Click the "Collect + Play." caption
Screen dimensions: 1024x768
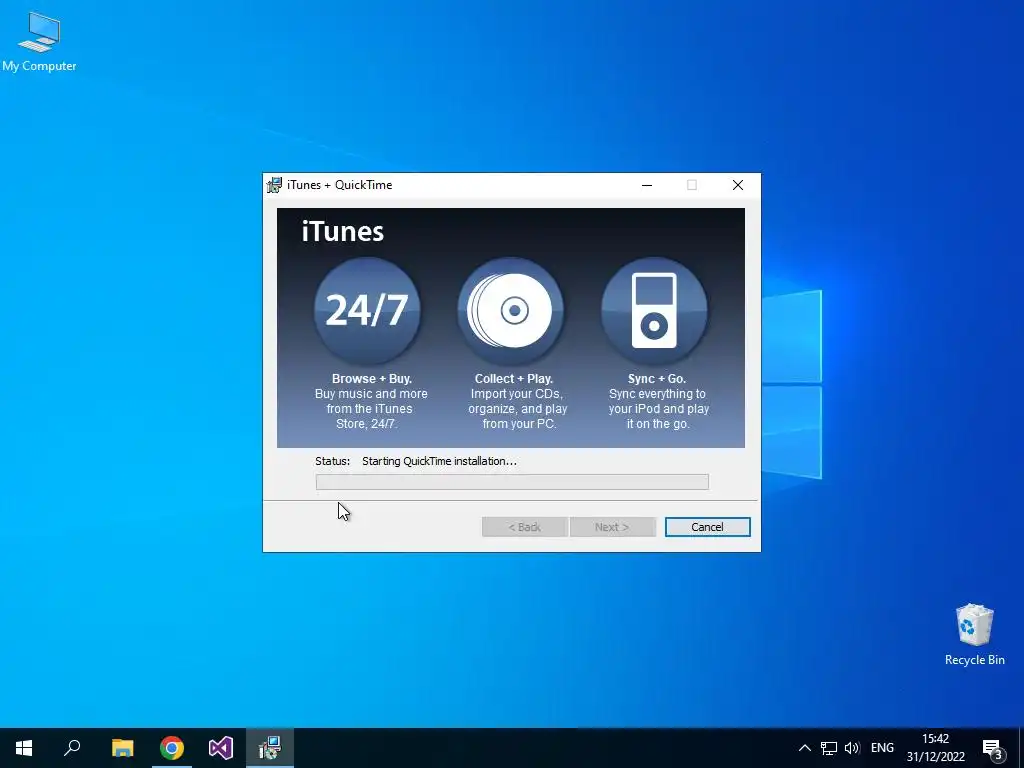pos(514,379)
